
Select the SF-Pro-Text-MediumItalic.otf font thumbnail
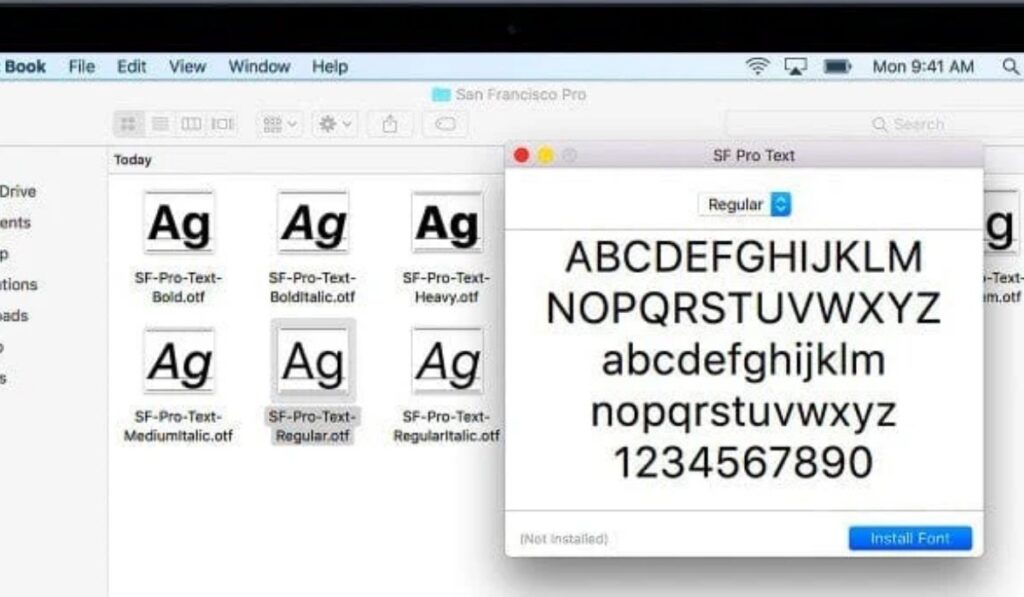(x=179, y=361)
